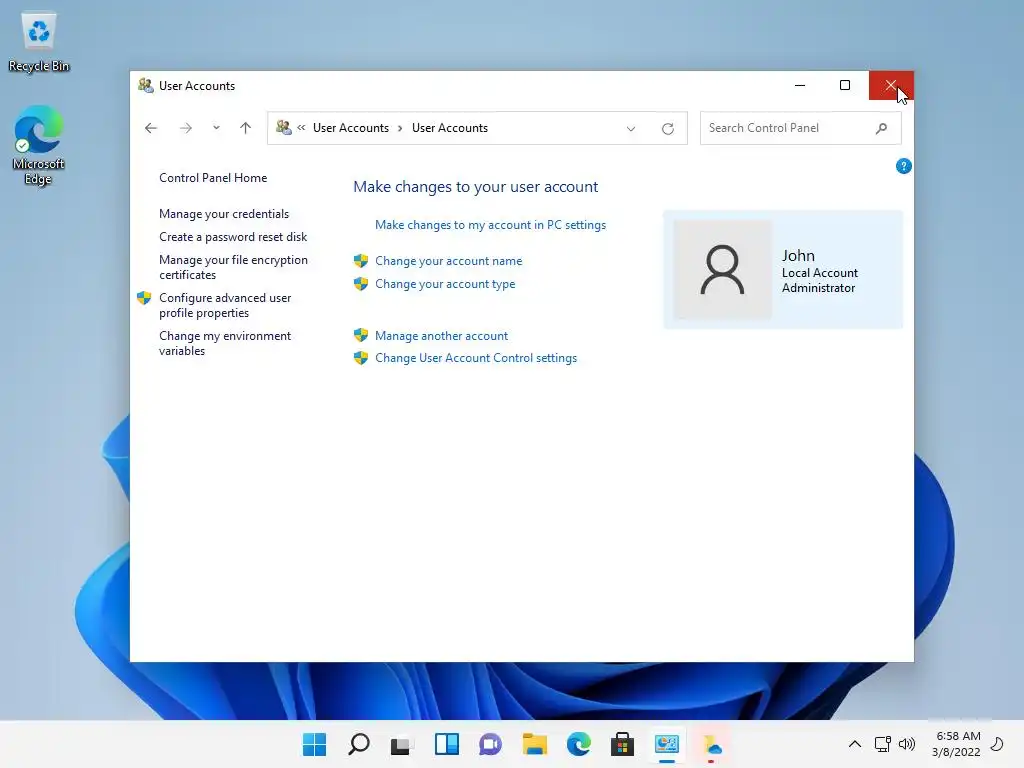Click the breadcrumb double chevron overflow
1024x768 pixels.
point(301,128)
